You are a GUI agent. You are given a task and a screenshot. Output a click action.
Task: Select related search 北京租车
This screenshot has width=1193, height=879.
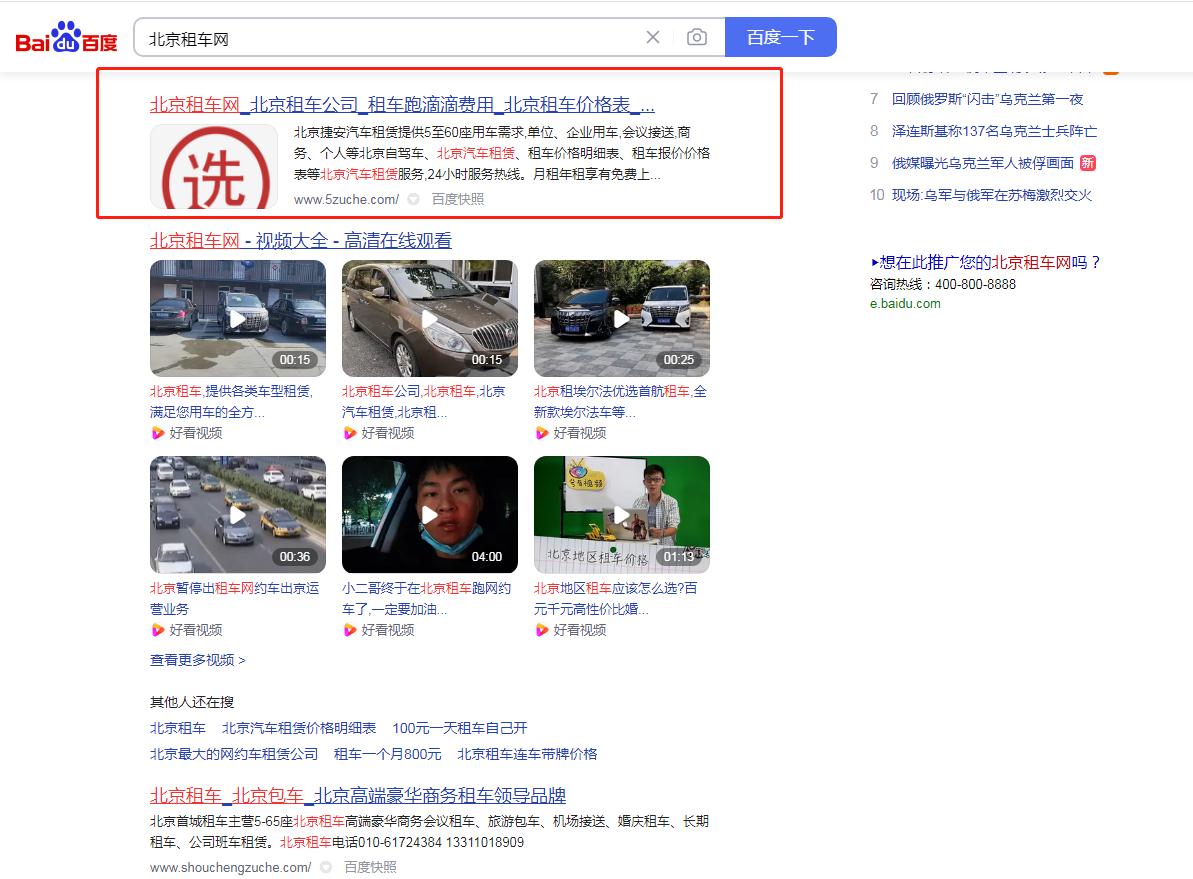[177, 728]
